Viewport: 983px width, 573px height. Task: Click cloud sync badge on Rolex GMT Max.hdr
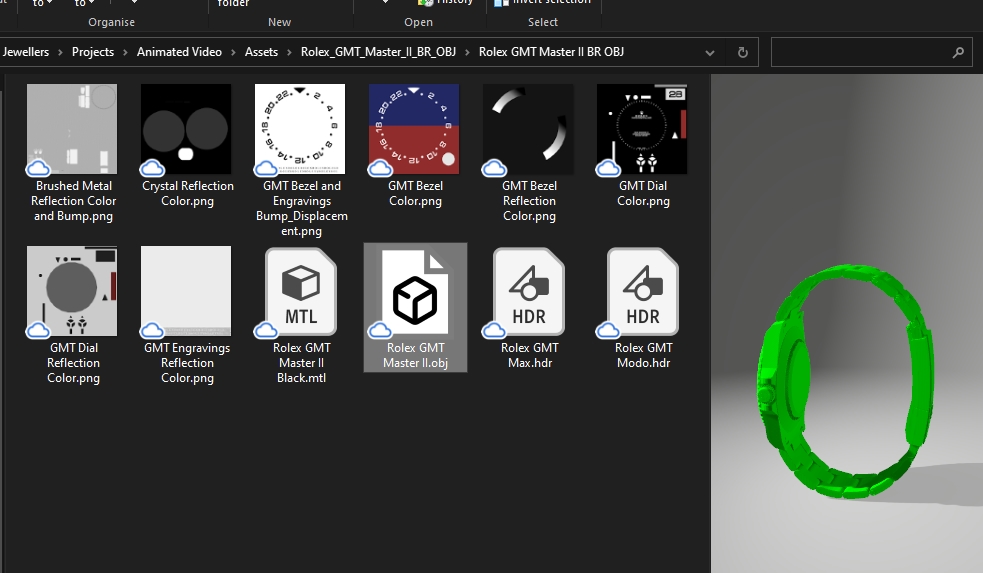(495, 330)
